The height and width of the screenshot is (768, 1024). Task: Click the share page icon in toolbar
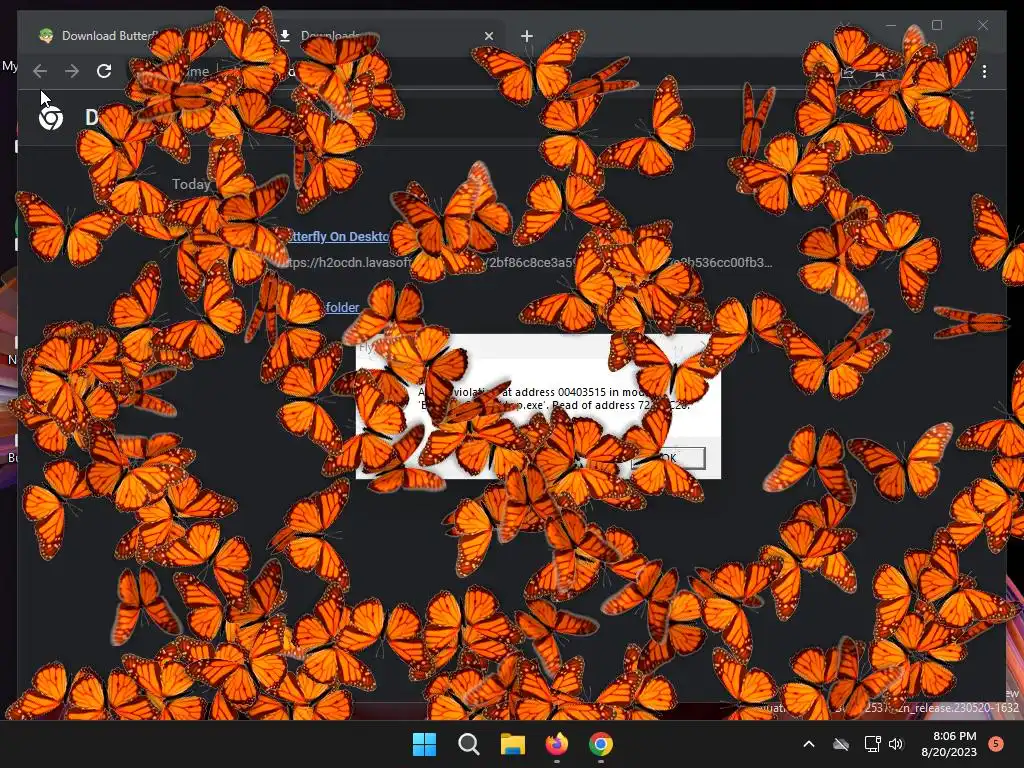pos(848,71)
